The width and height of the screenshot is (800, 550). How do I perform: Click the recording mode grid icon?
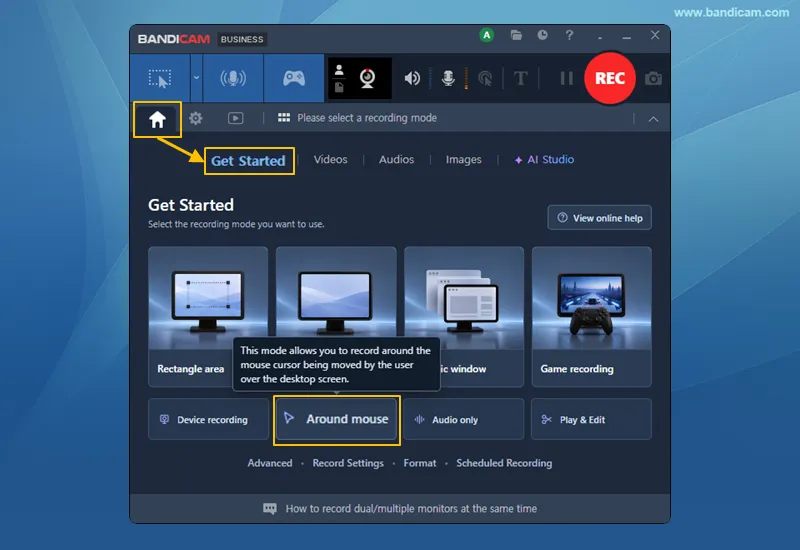point(284,118)
